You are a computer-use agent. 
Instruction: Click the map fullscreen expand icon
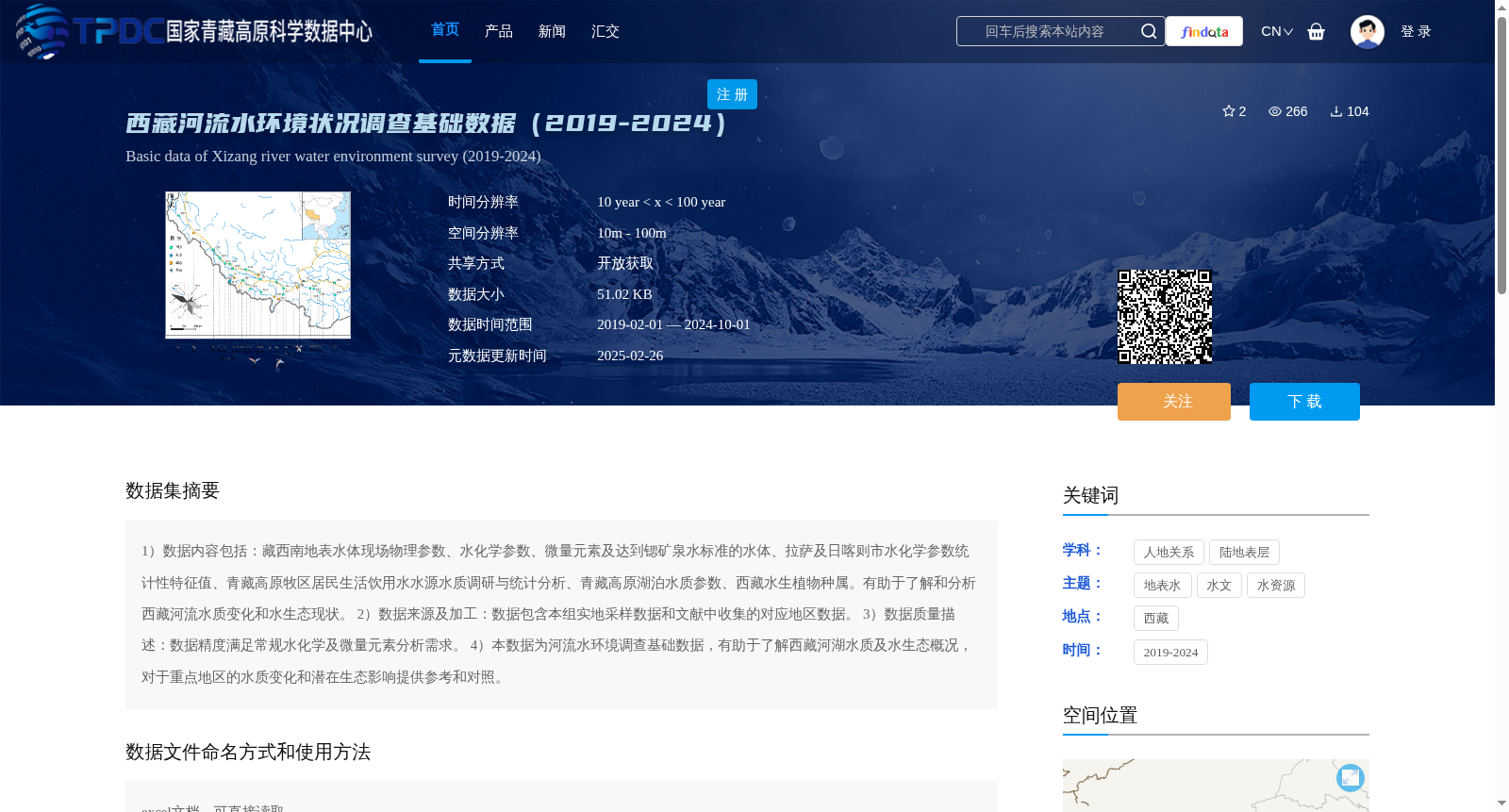1351,777
